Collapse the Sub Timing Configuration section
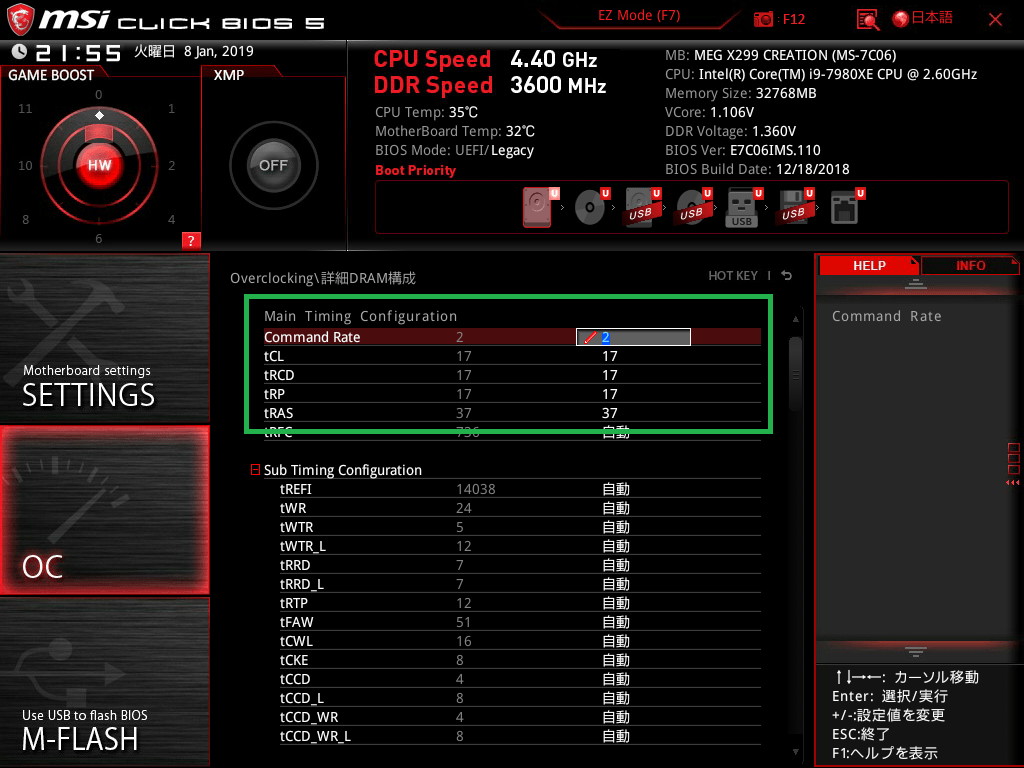The width and height of the screenshot is (1024, 768). (x=255, y=470)
